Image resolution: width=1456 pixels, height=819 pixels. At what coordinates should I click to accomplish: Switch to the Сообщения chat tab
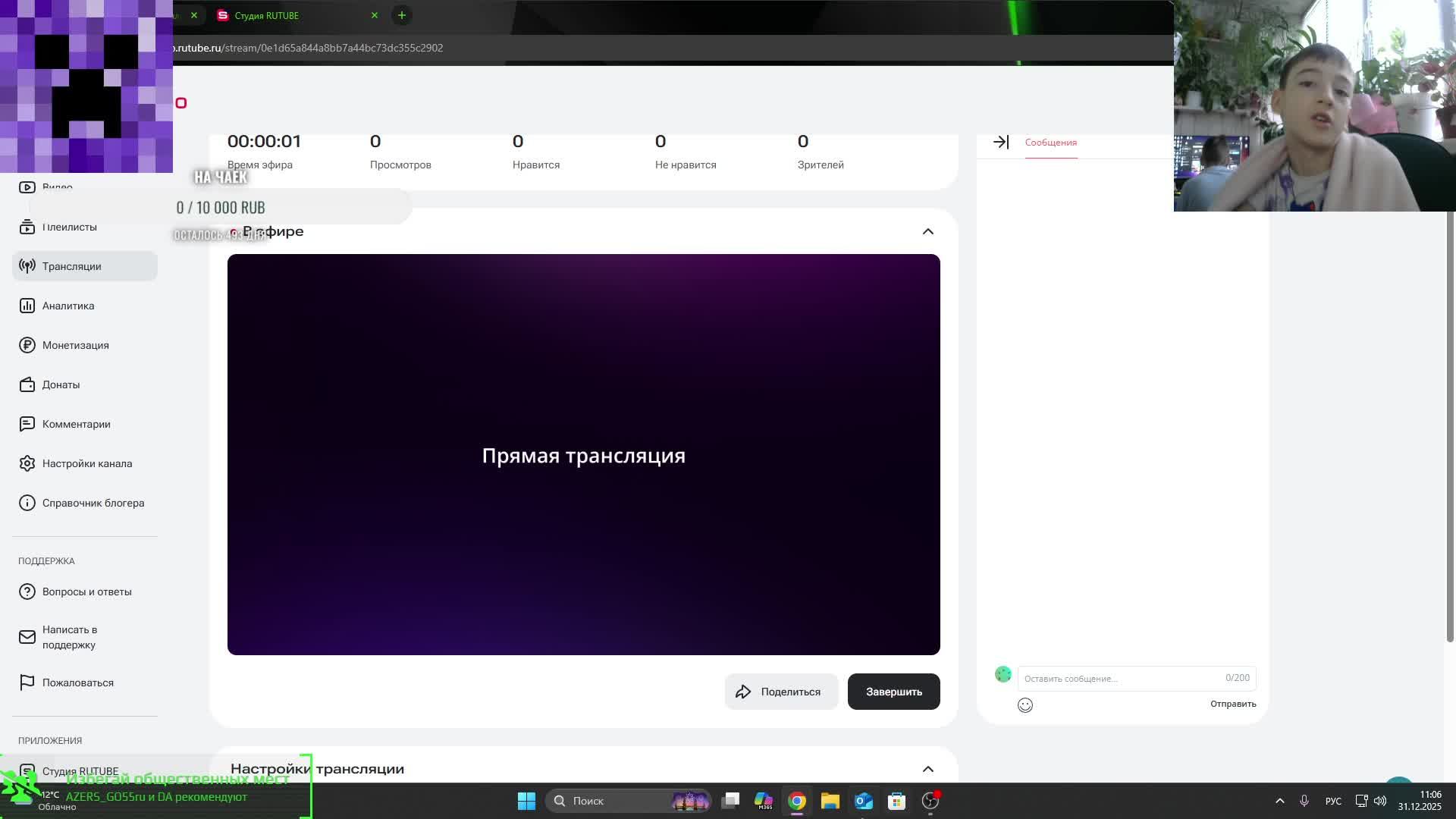(1050, 142)
